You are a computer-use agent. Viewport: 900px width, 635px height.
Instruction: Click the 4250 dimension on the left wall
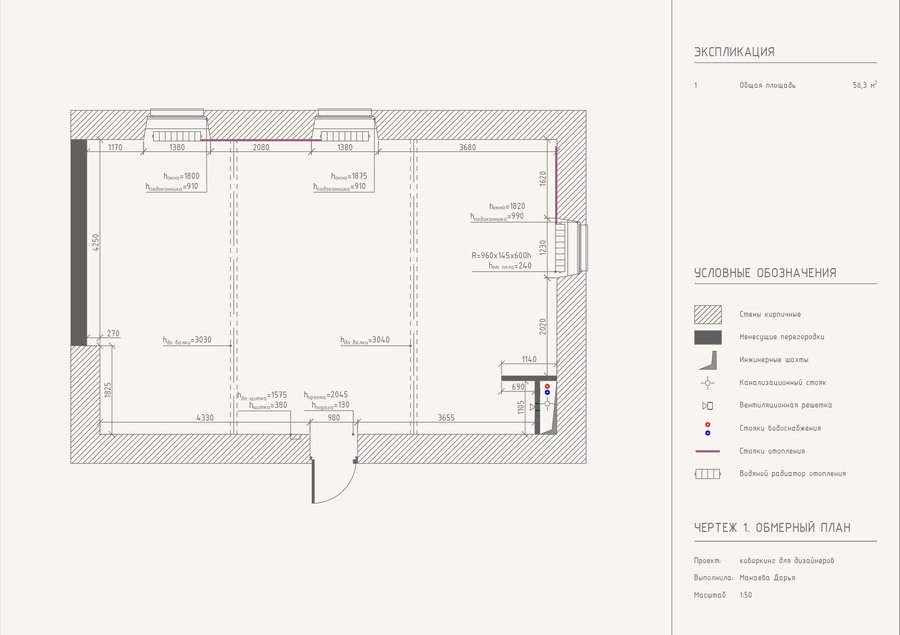coord(95,242)
